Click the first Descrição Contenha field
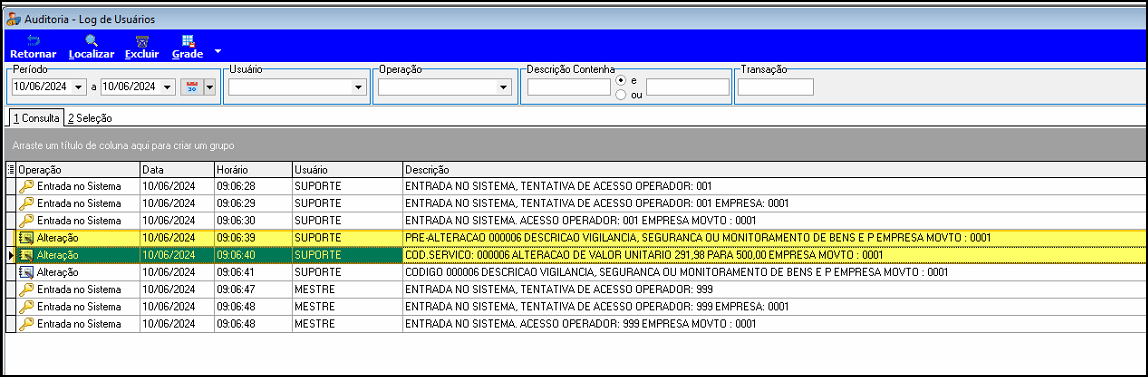The height and width of the screenshot is (377, 1148). click(569, 87)
